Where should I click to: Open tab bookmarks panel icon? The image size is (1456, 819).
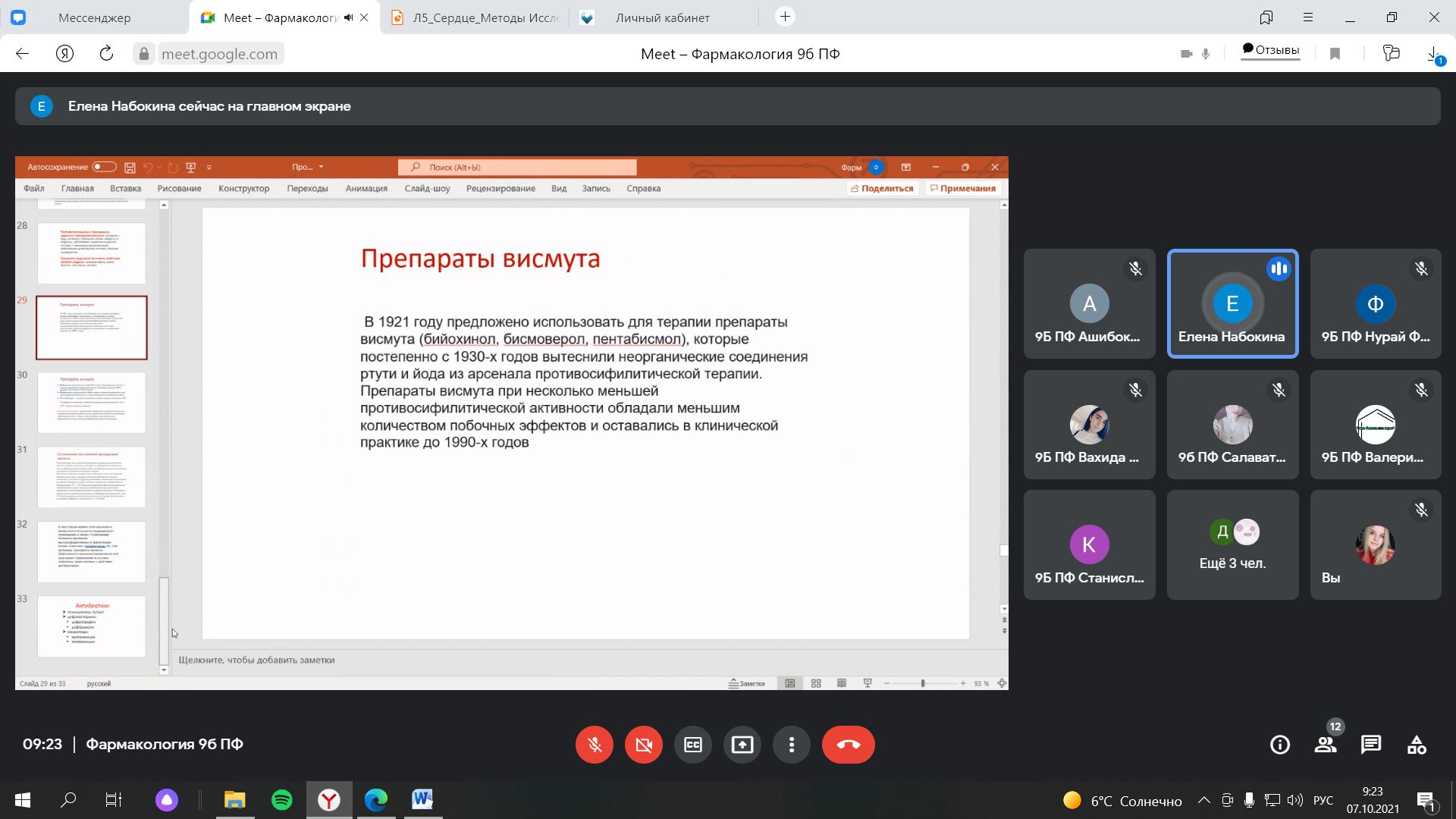[x=1266, y=17]
